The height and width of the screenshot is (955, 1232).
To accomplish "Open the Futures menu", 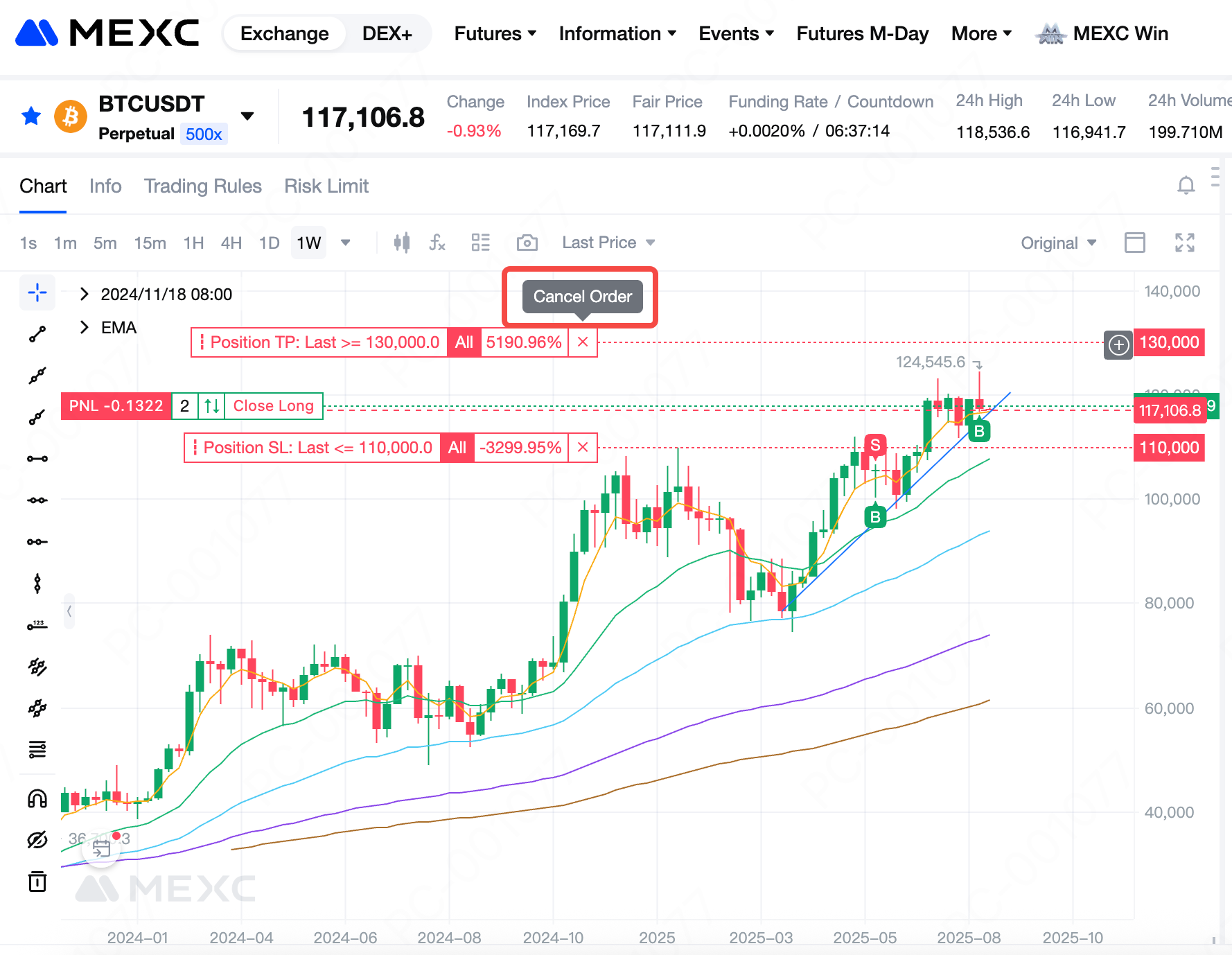I will point(495,33).
